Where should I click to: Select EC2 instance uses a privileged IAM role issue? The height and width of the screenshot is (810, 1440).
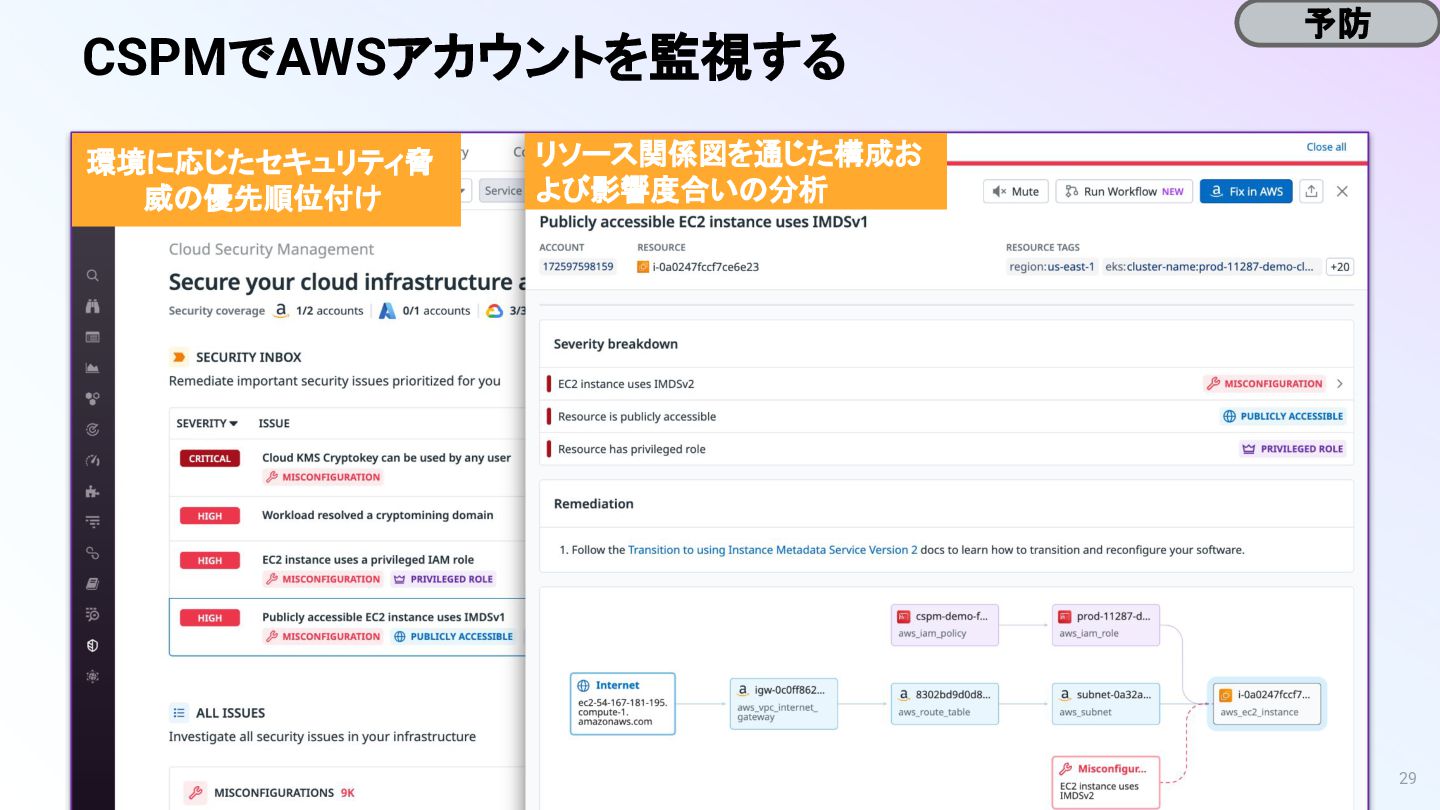point(347,569)
